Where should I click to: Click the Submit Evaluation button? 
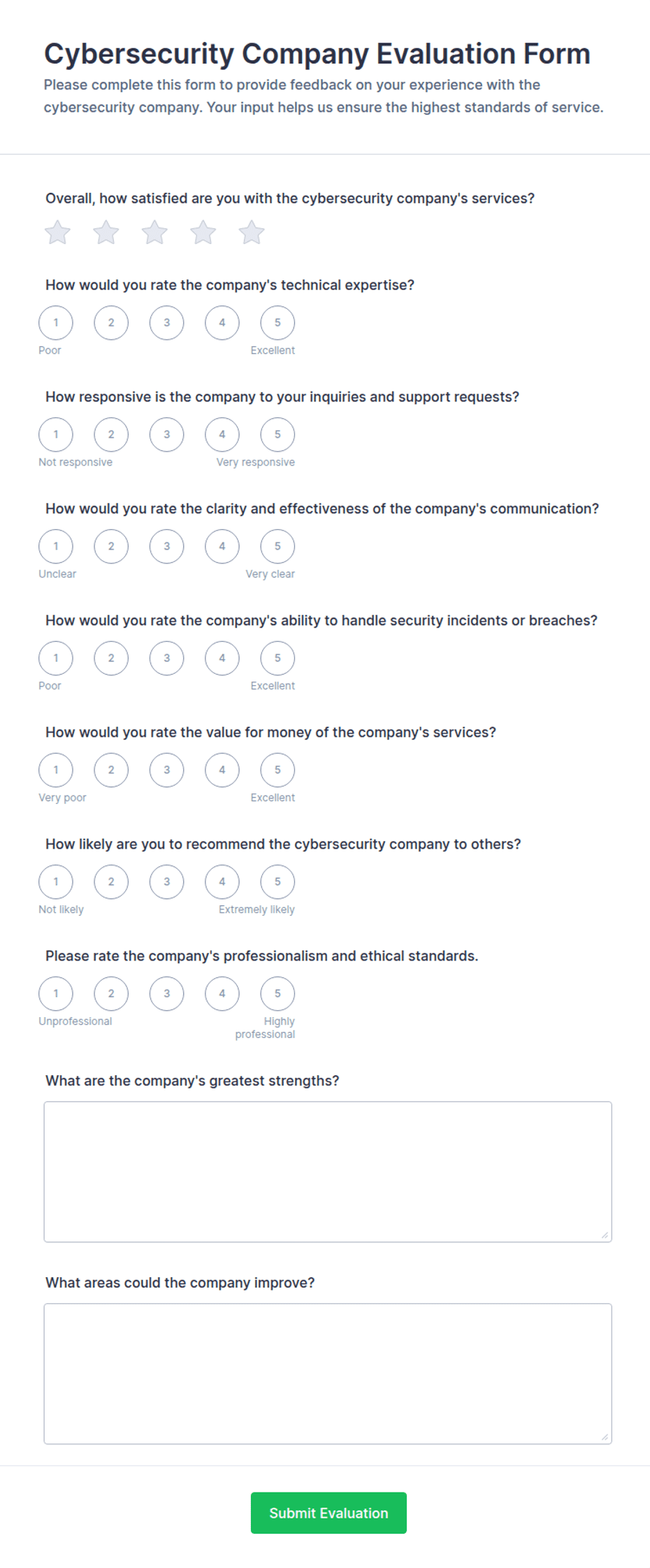328,1513
